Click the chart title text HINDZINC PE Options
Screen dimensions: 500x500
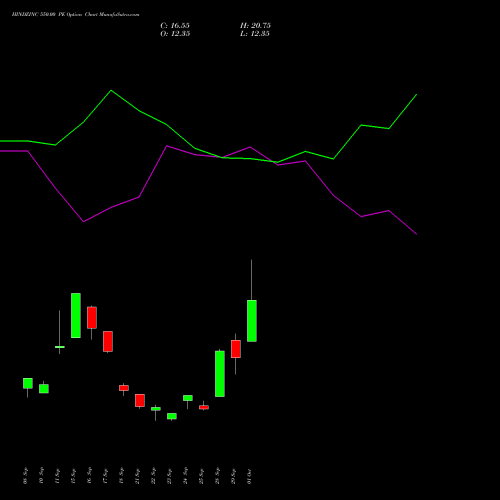75,15
